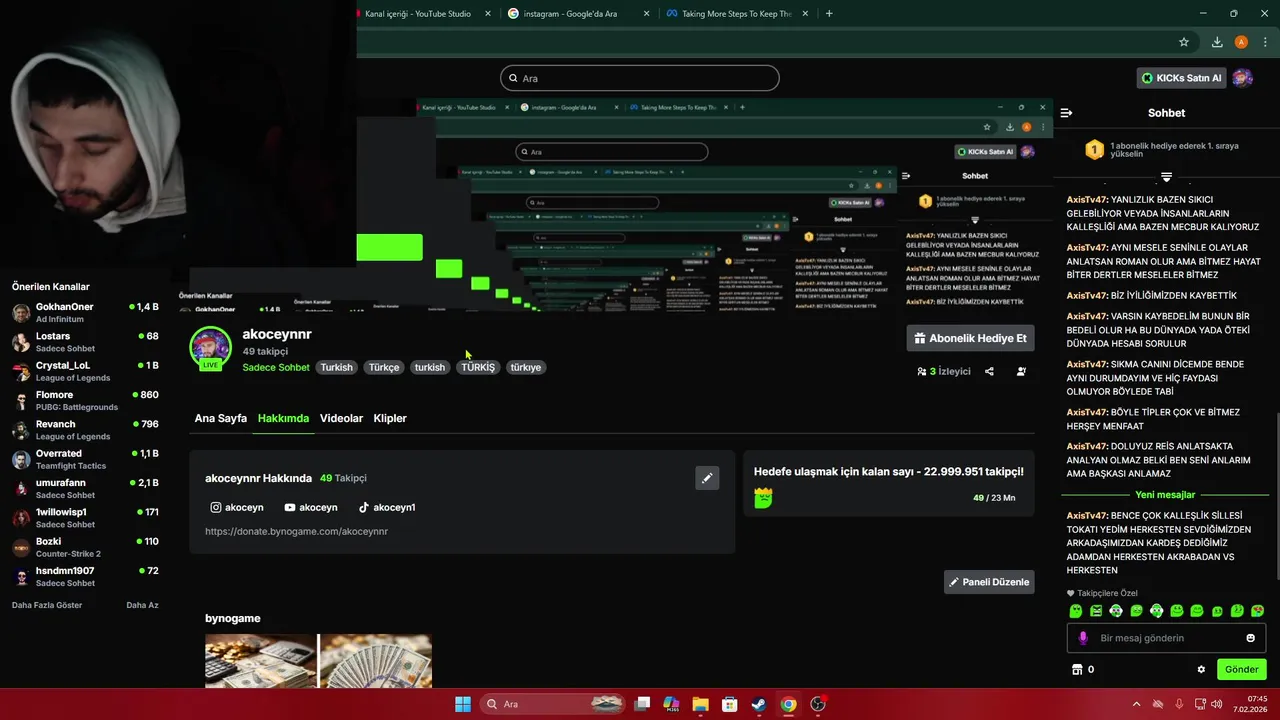
Task: Open Steam from the taskbar
Action: 759,704
